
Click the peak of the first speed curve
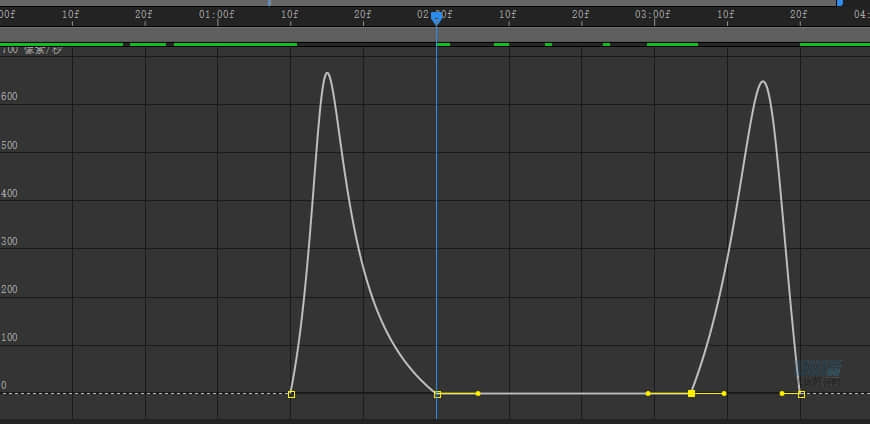pos(326,73)
